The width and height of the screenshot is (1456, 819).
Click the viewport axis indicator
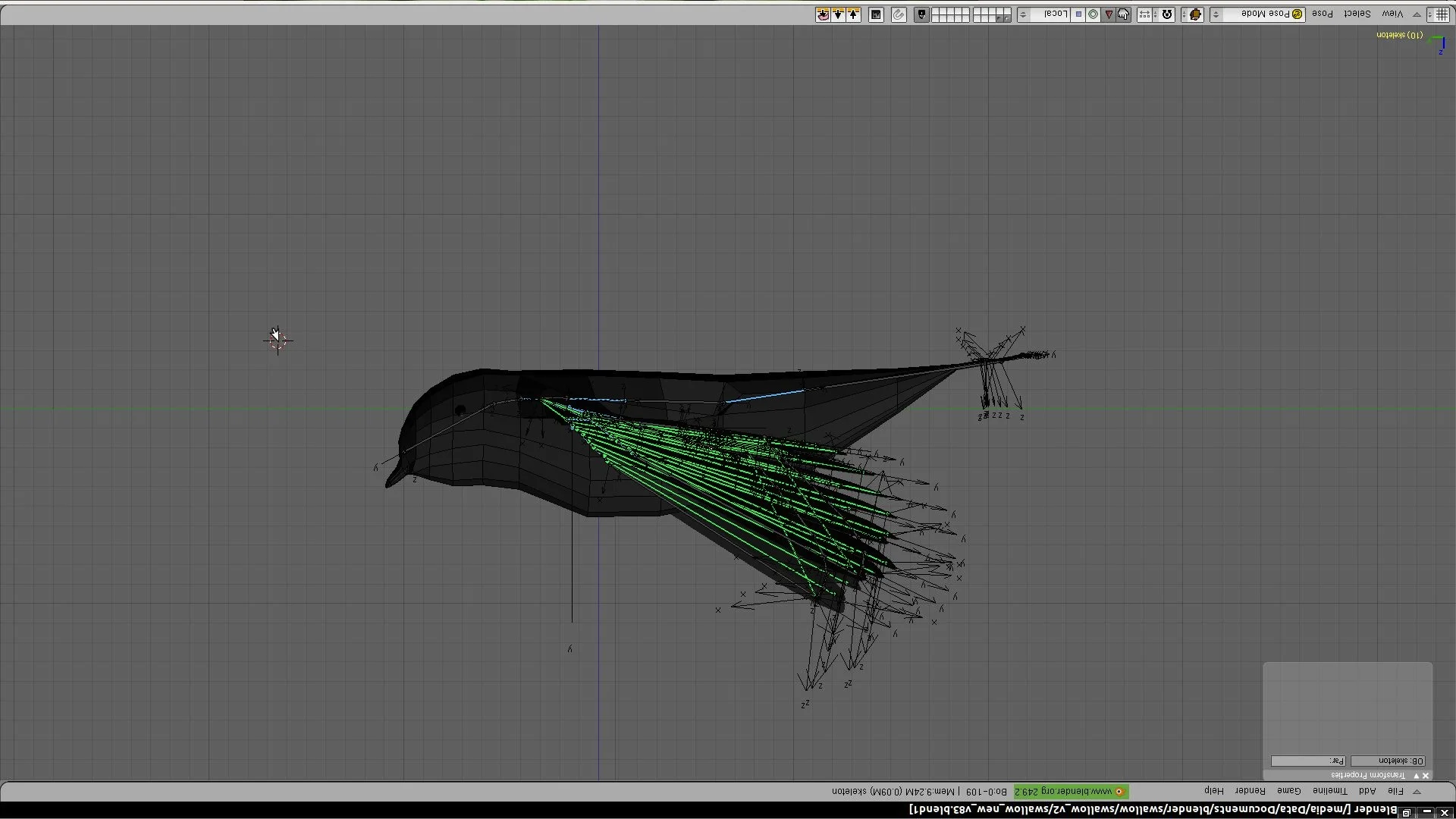(x=1438, y=44)
